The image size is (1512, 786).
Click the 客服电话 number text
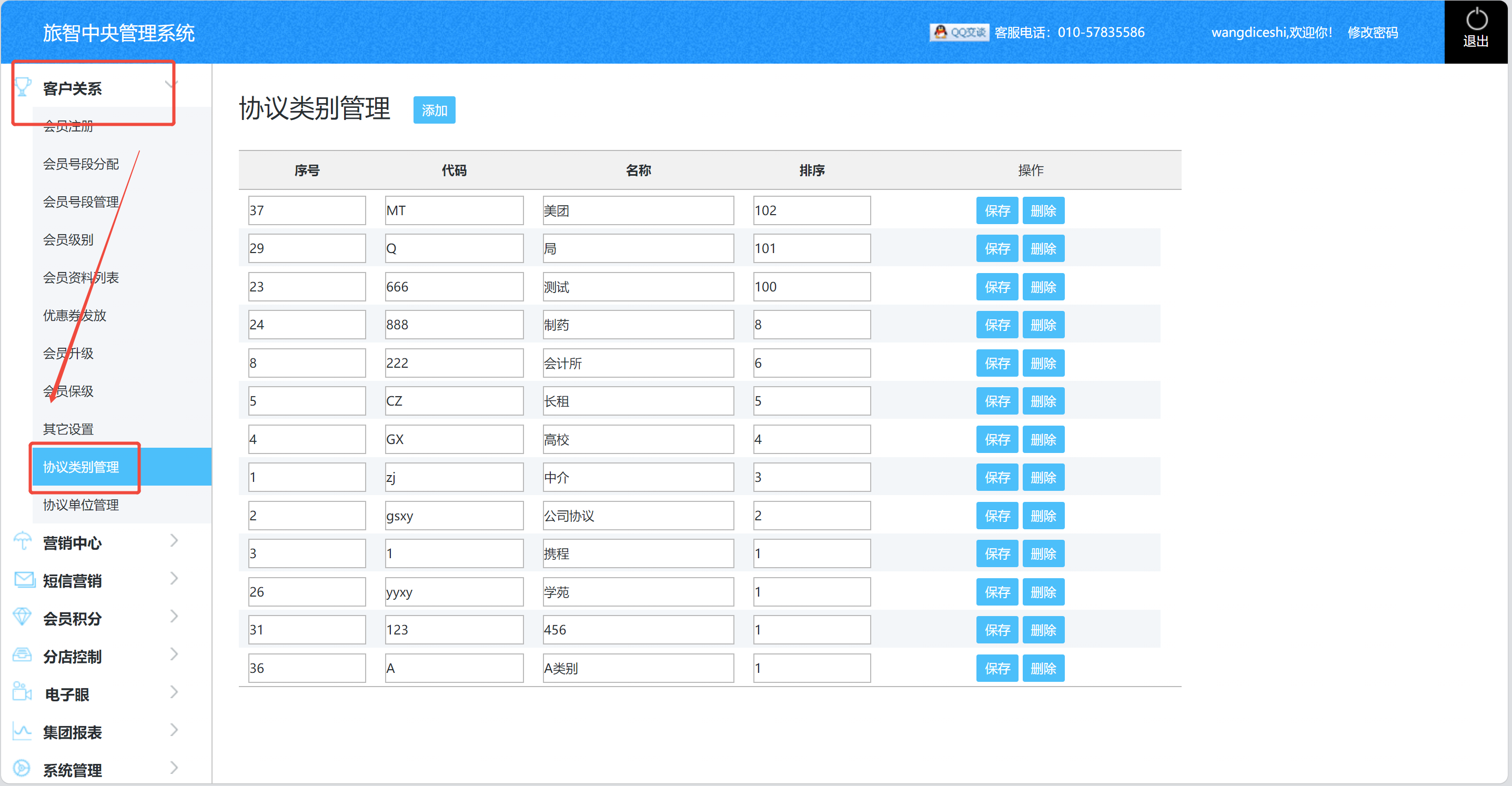click(x=1070, y=32)
